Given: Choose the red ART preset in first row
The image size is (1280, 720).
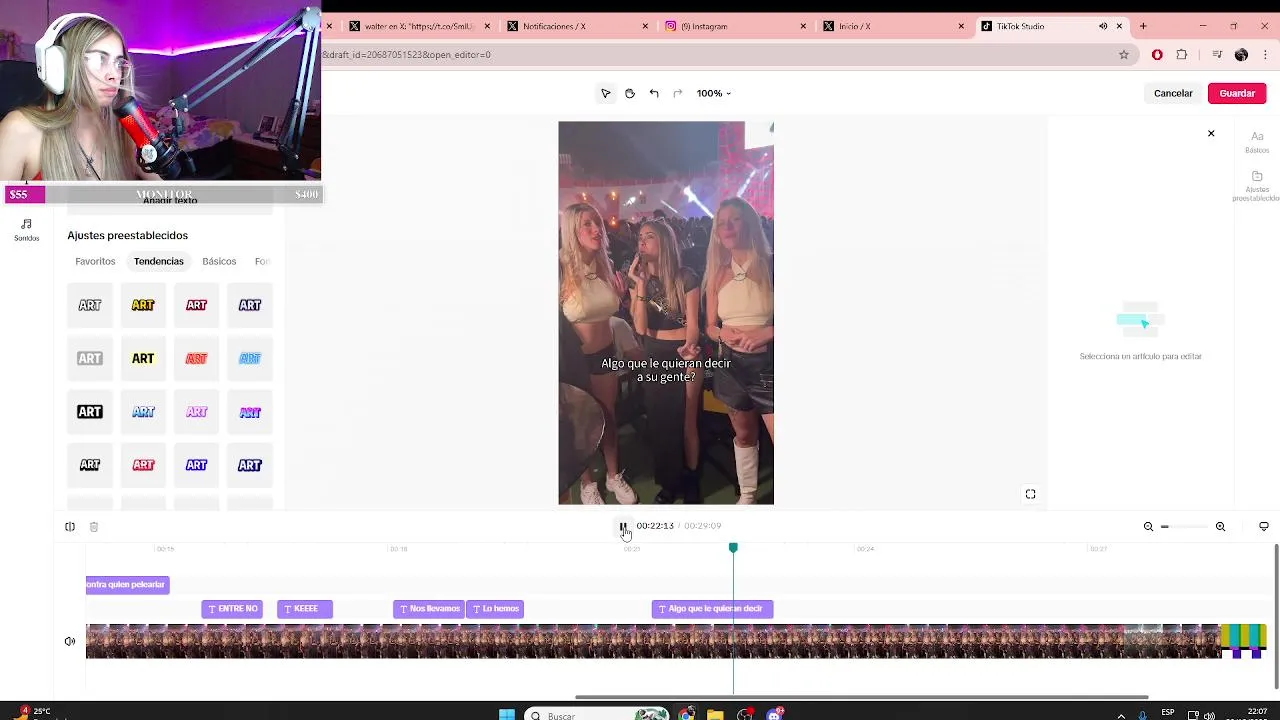Looking at the screenshot, I should [x=196, y=305].
